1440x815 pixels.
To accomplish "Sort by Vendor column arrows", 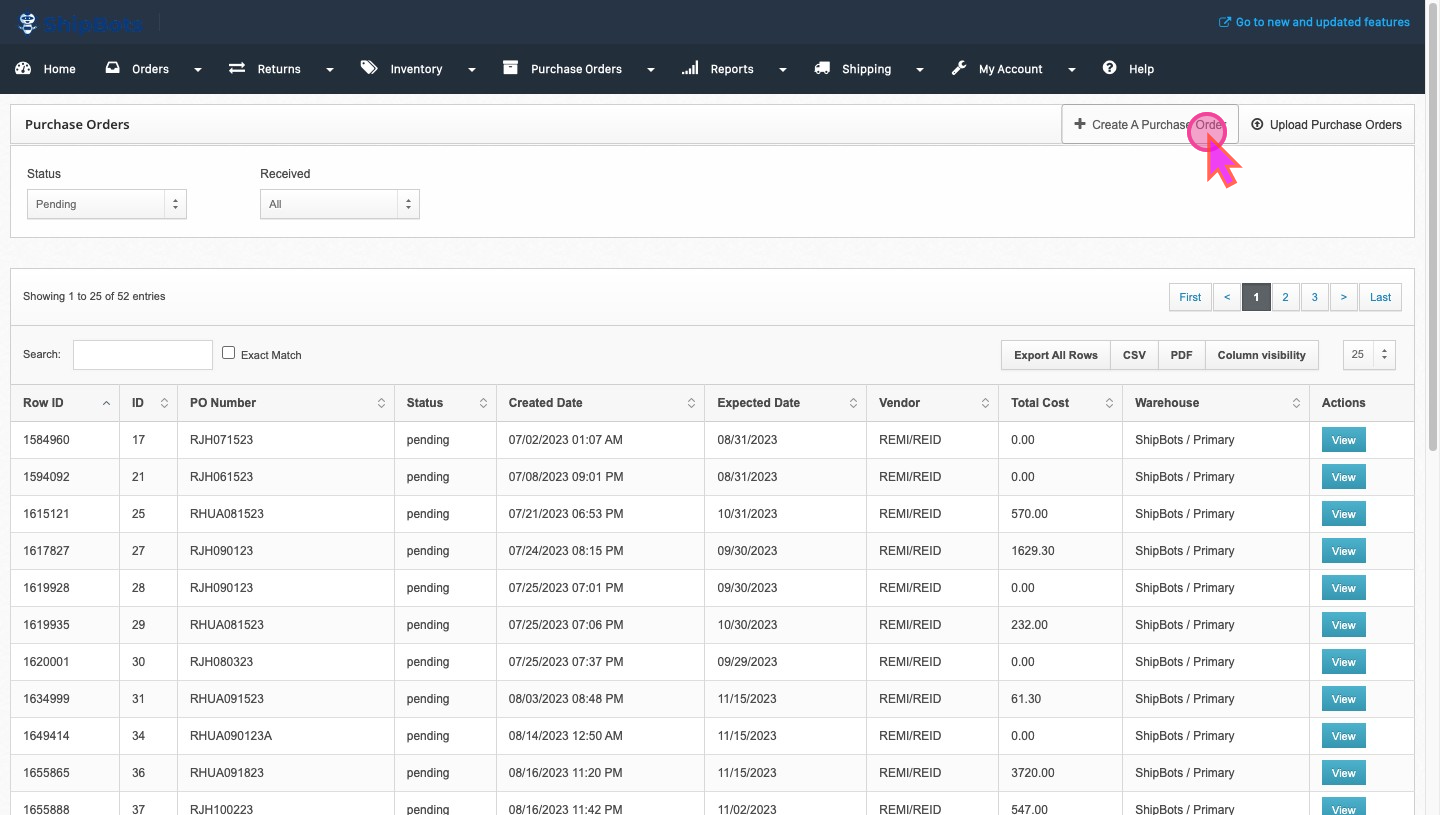I will pos(985,403).
